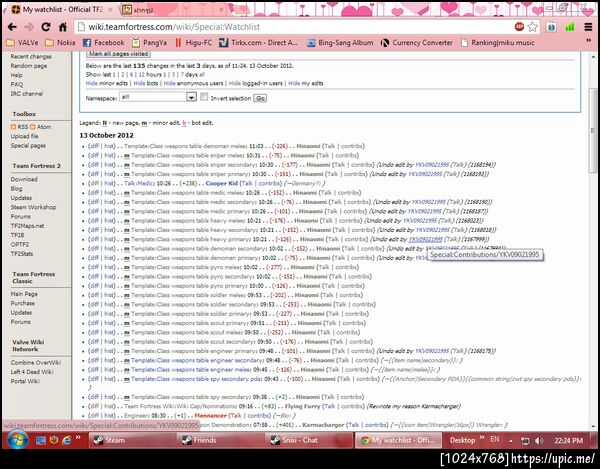This screenshot has height=469, width=600.
Task: Open the Tirkx.com bookmark
Action: click(x=258, y=42)
